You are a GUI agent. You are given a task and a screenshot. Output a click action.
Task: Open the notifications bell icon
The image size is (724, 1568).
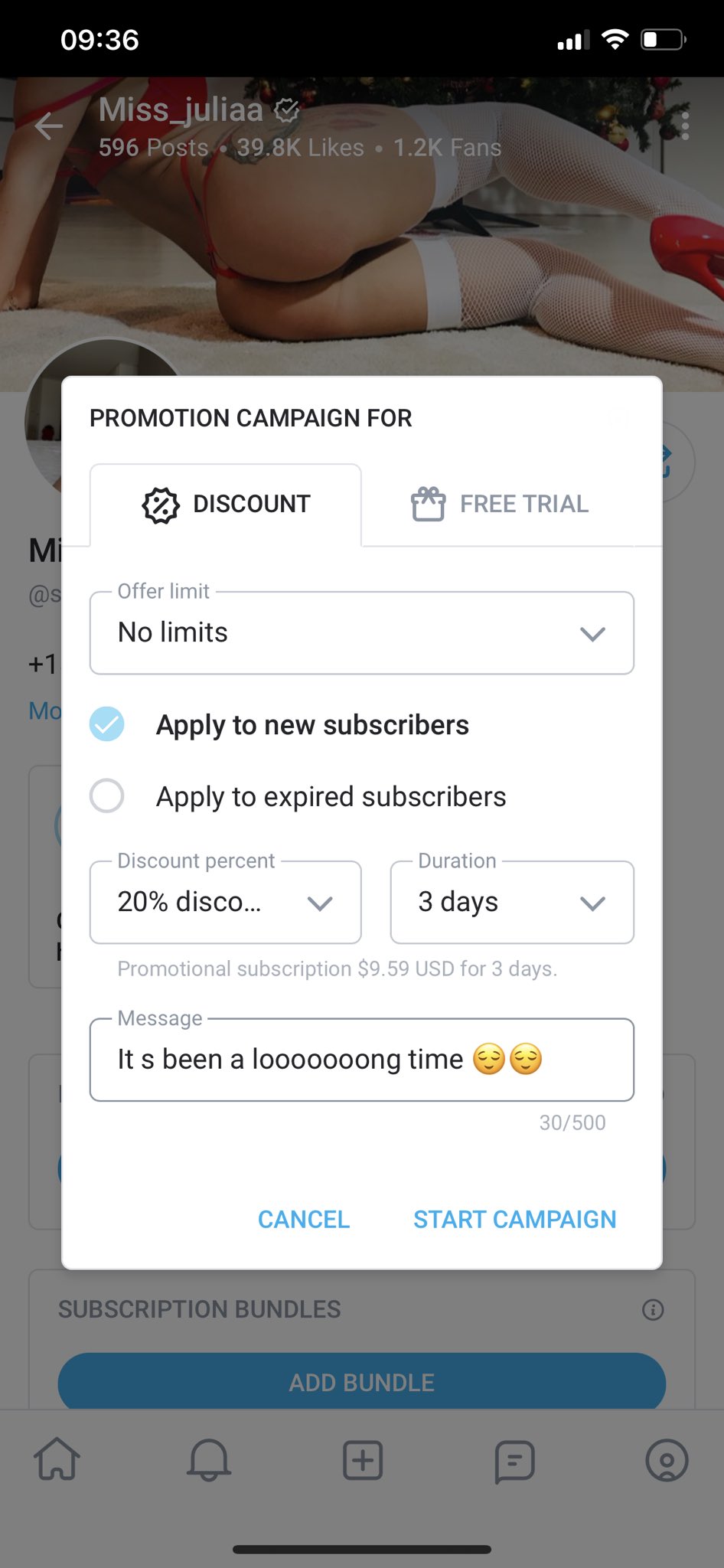pyautogui.click(x=209, y=1459)
